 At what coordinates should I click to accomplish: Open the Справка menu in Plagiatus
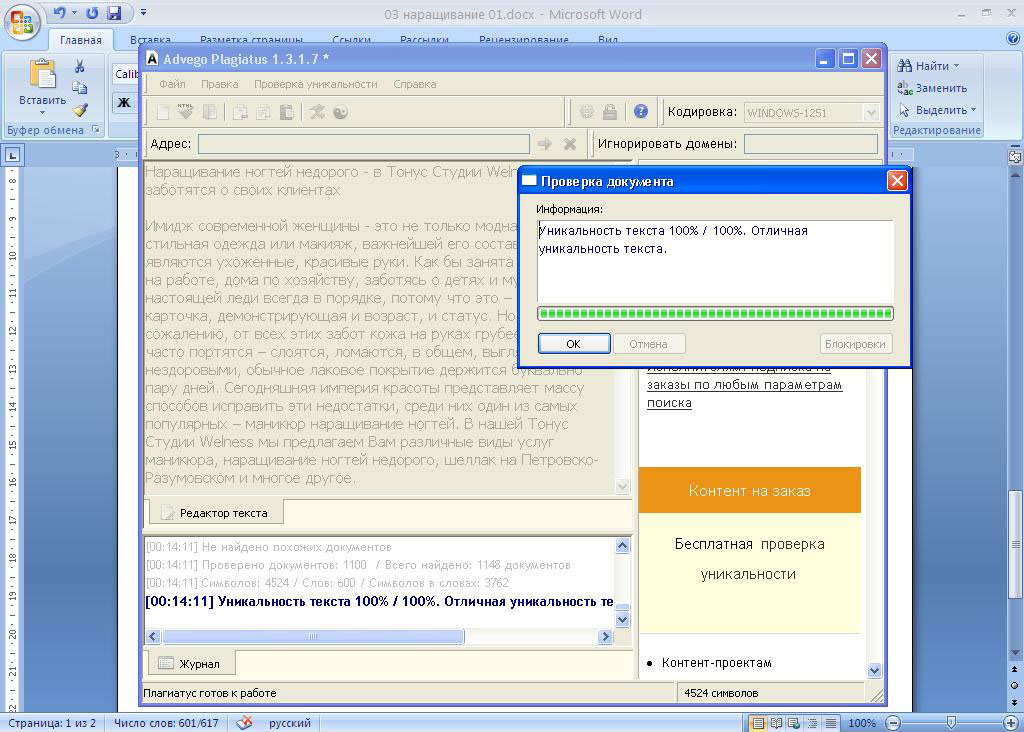tap(415, 84)
